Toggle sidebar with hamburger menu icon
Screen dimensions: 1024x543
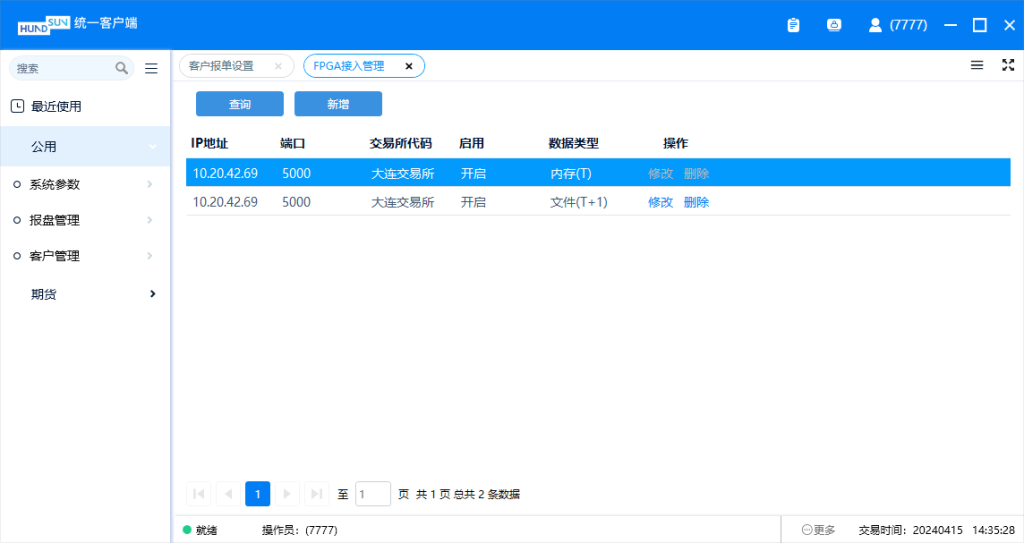[151, 68]
